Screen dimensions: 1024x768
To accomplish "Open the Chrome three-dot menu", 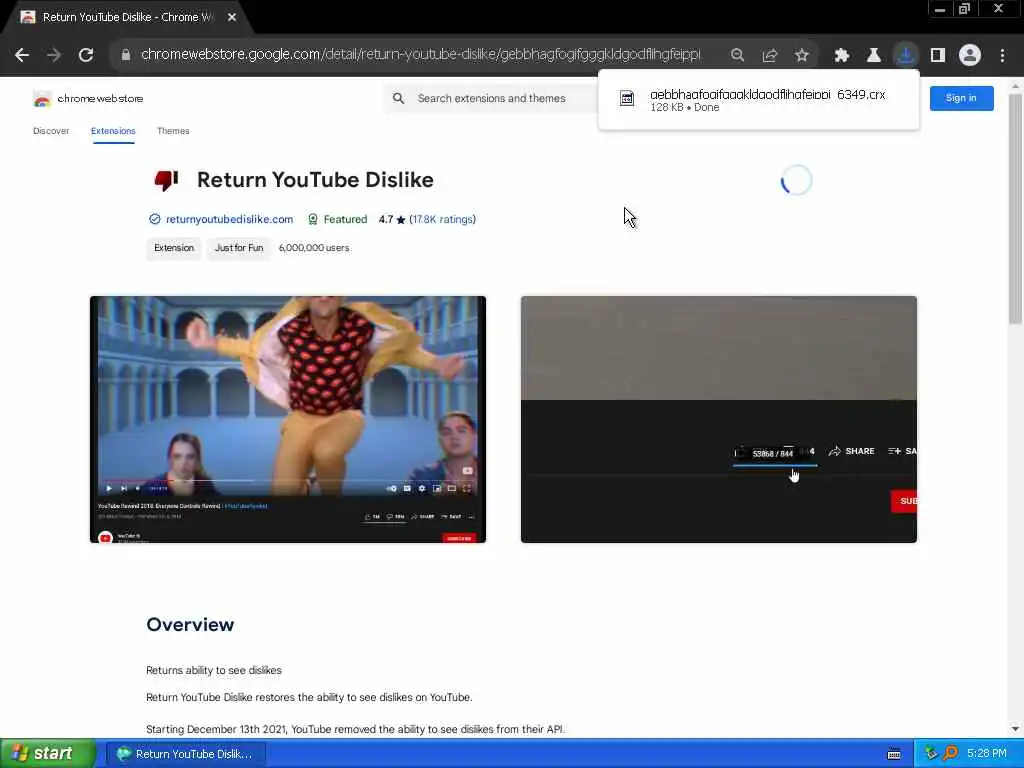I will pyautogui.click(x=1002, y=55).
